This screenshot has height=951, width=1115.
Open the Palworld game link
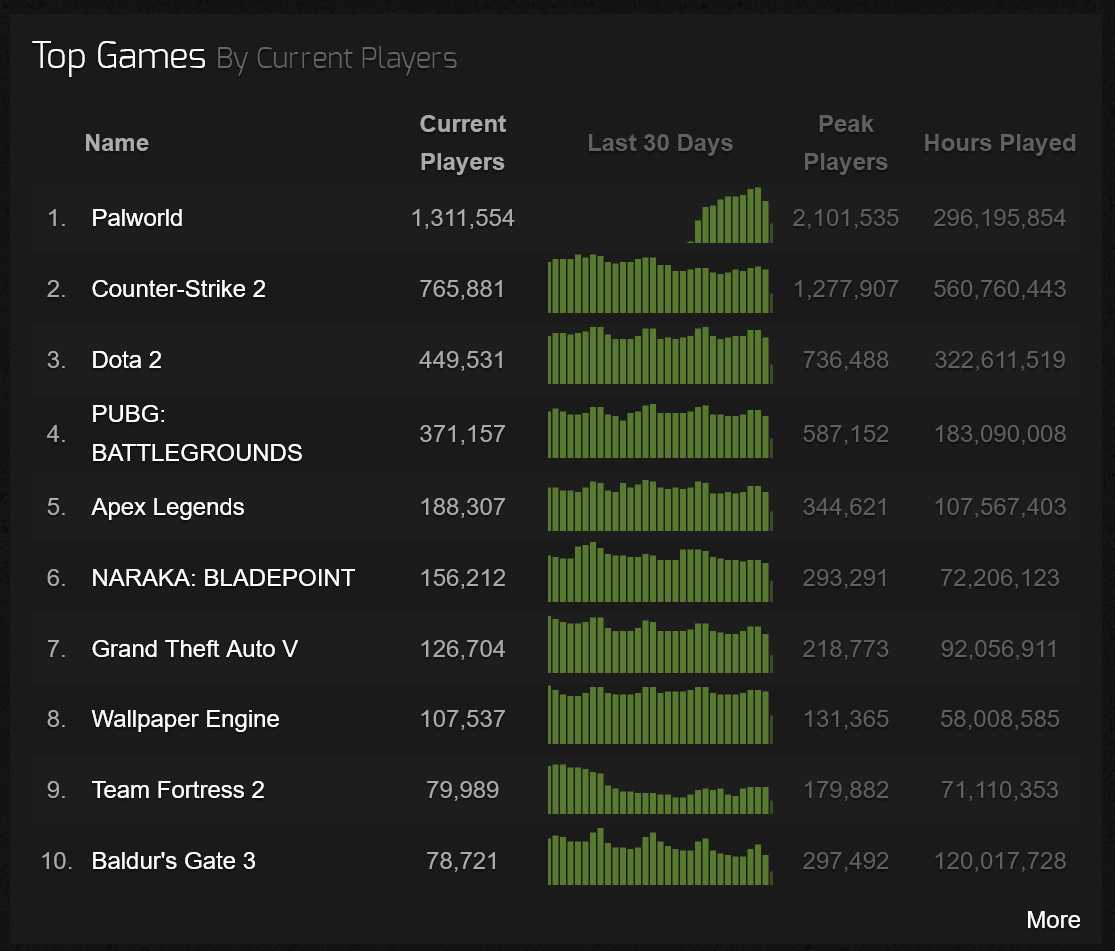pos(137,218)
